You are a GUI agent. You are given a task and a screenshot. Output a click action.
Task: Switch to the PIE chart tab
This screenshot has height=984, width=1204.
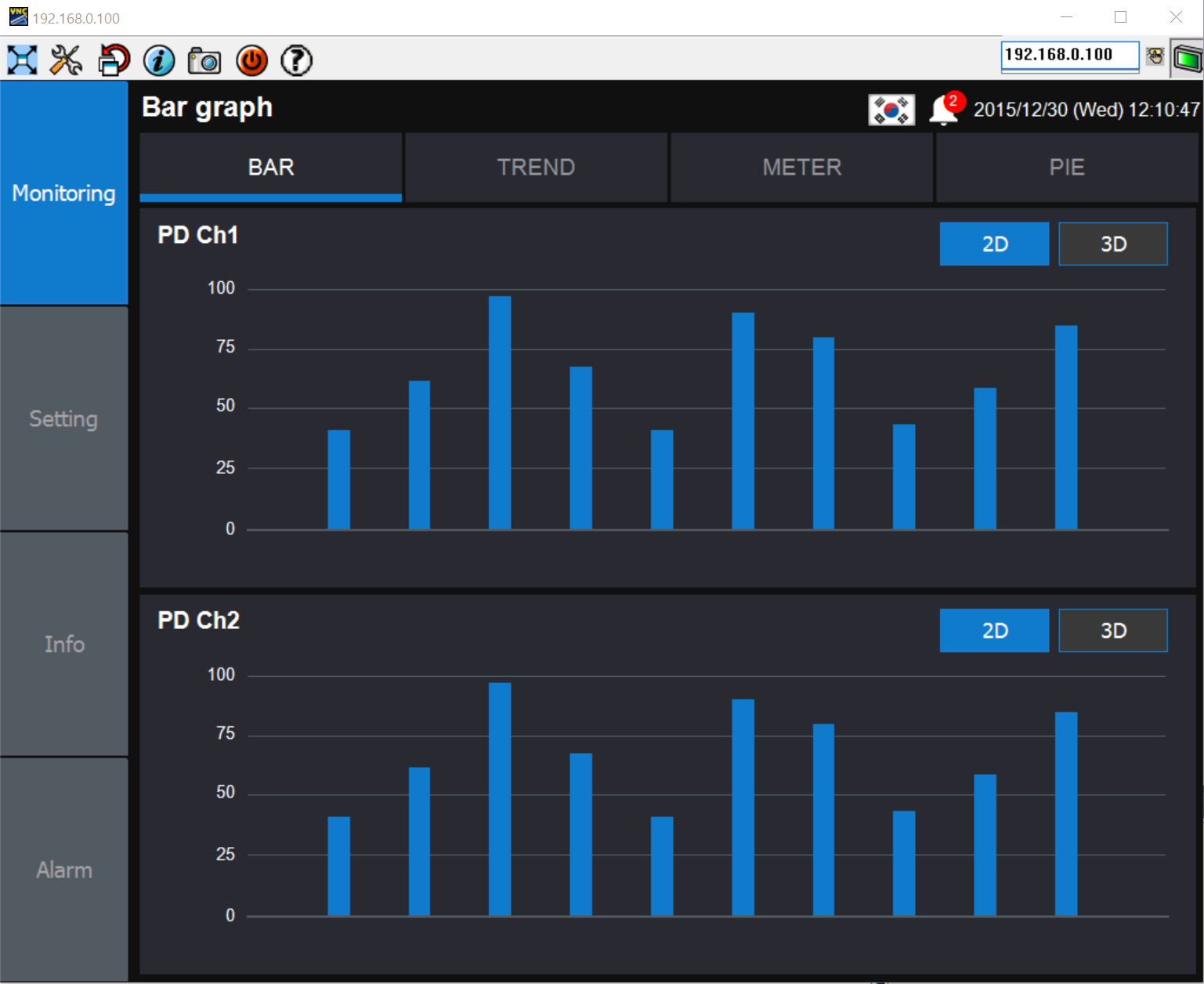1066,167
